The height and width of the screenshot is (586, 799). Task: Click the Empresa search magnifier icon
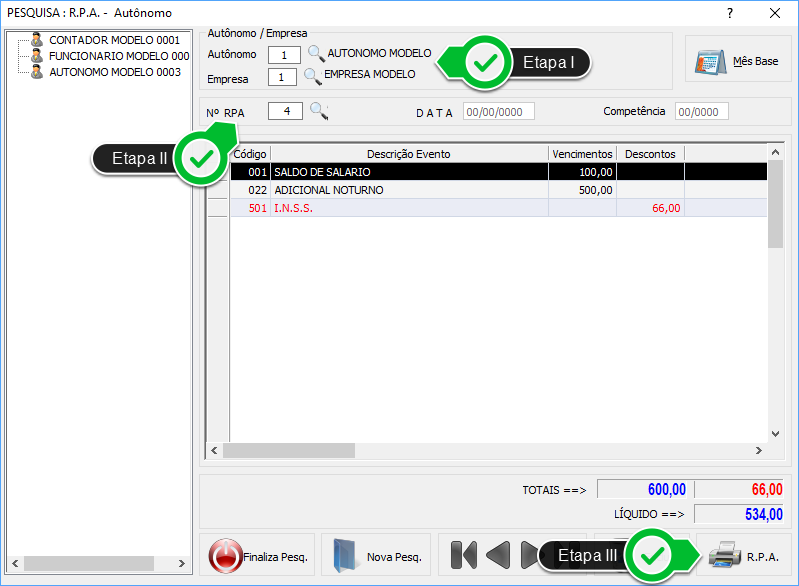pos(312,76)
